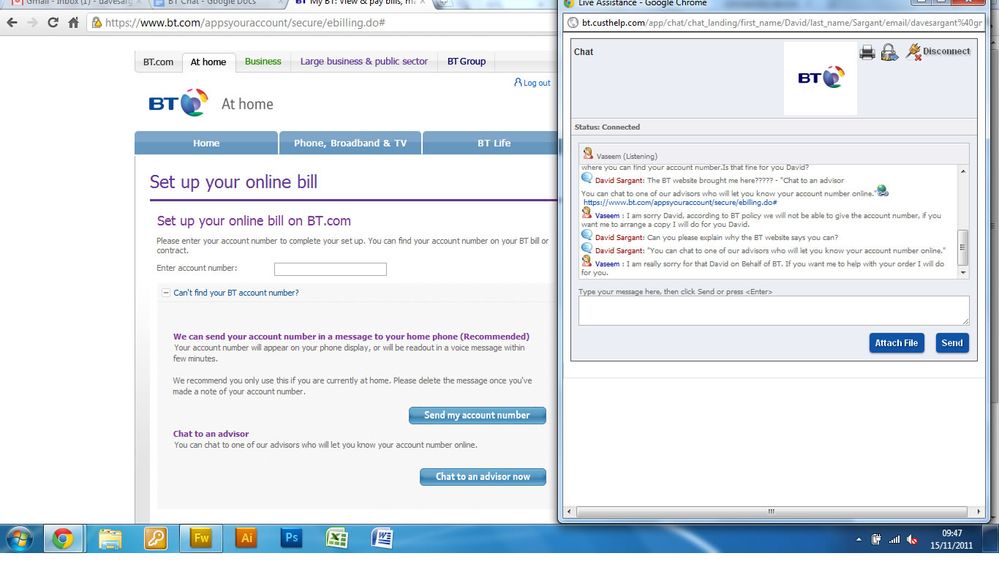Viewport: 999px width, 562px height.
Task: Open the BT Life menu
Action: tap(491, 143)
